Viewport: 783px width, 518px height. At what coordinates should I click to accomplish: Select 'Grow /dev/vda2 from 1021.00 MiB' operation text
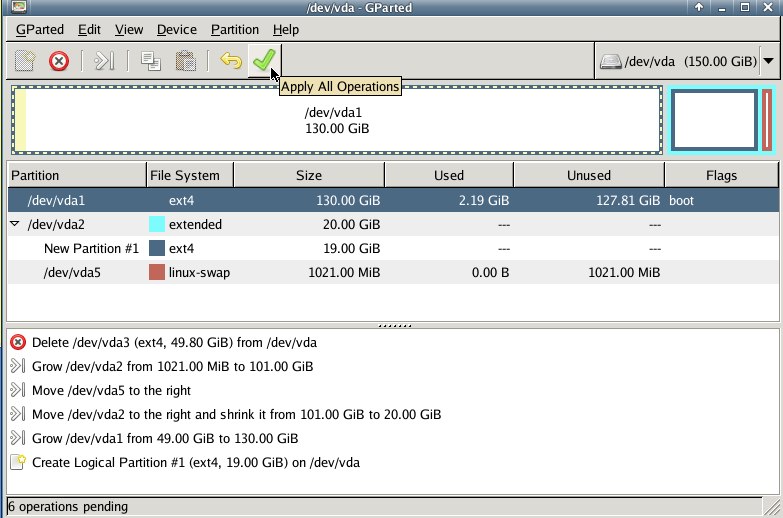[x=172, y=367]
